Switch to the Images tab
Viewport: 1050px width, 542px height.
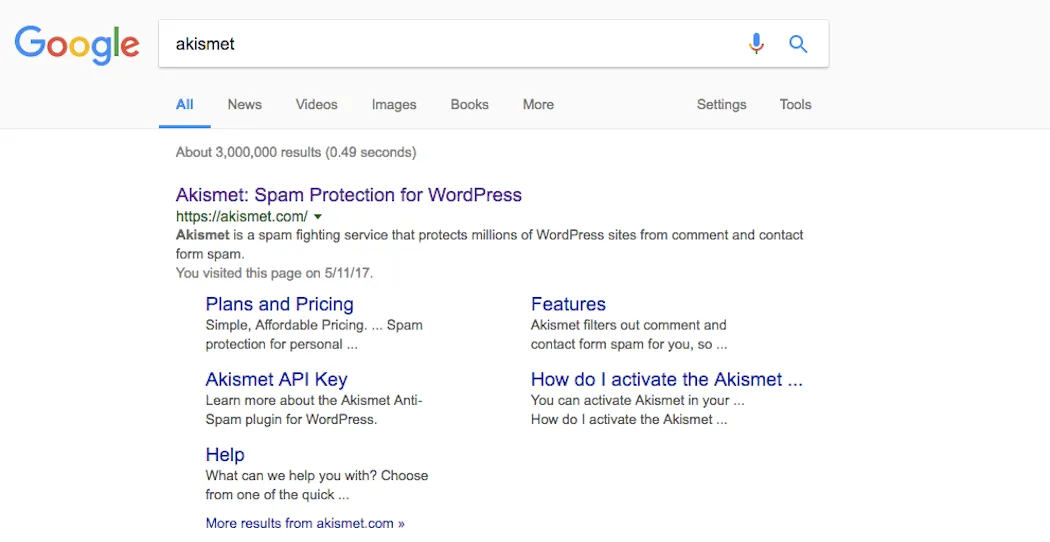point(394,104)
